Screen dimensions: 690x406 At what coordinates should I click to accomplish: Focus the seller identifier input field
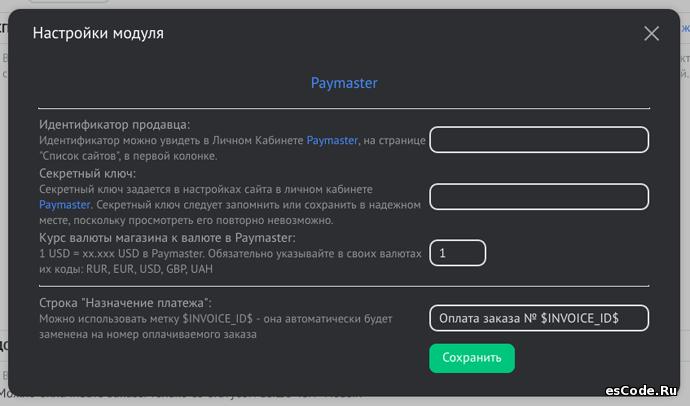[539, 140]
